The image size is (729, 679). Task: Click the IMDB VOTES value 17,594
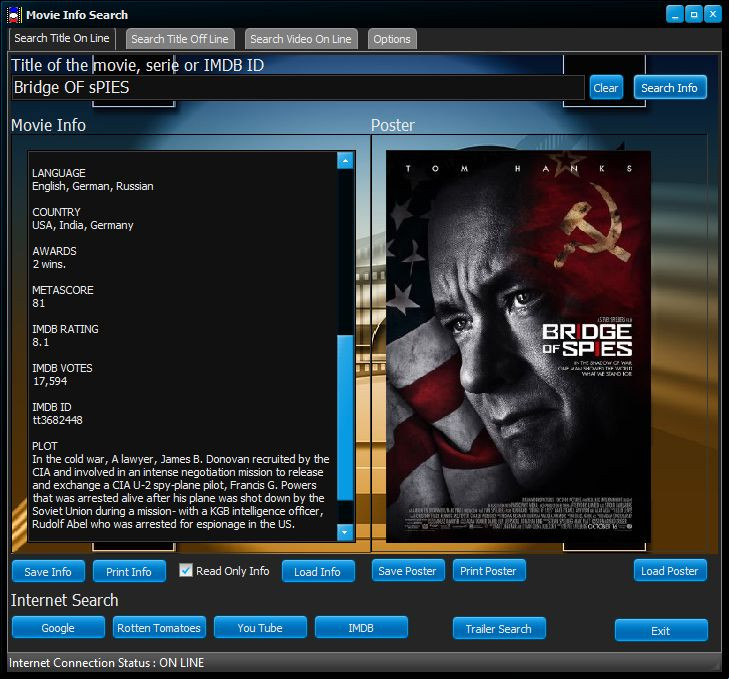coord(50,381)
